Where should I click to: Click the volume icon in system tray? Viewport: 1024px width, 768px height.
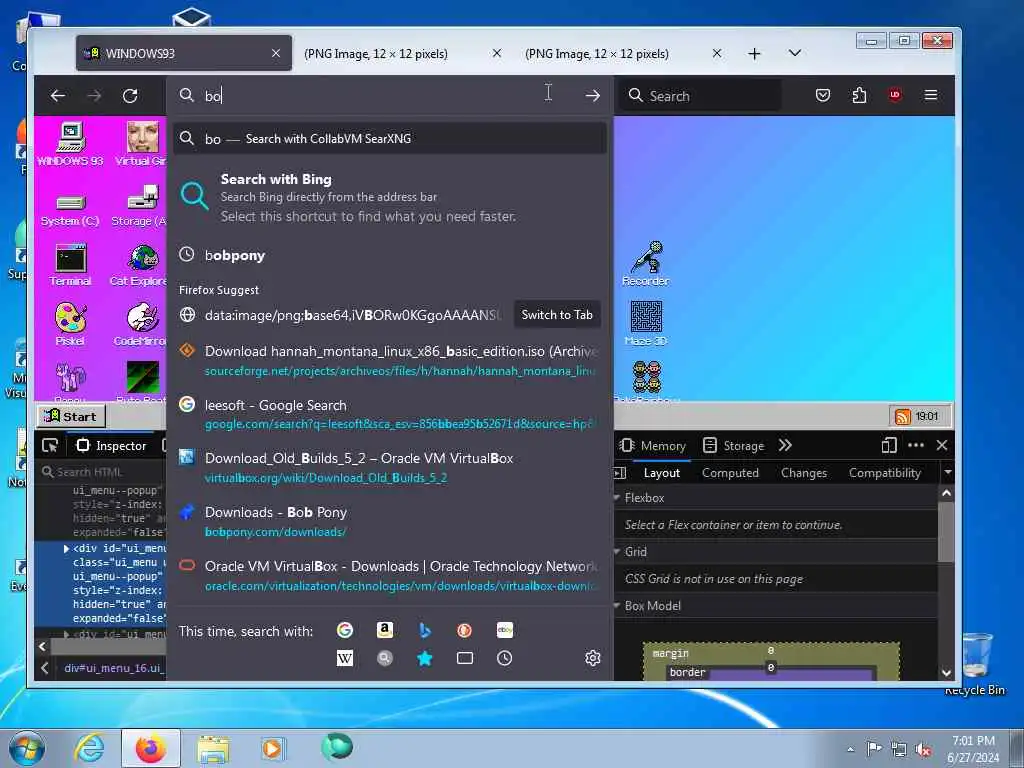923,750
